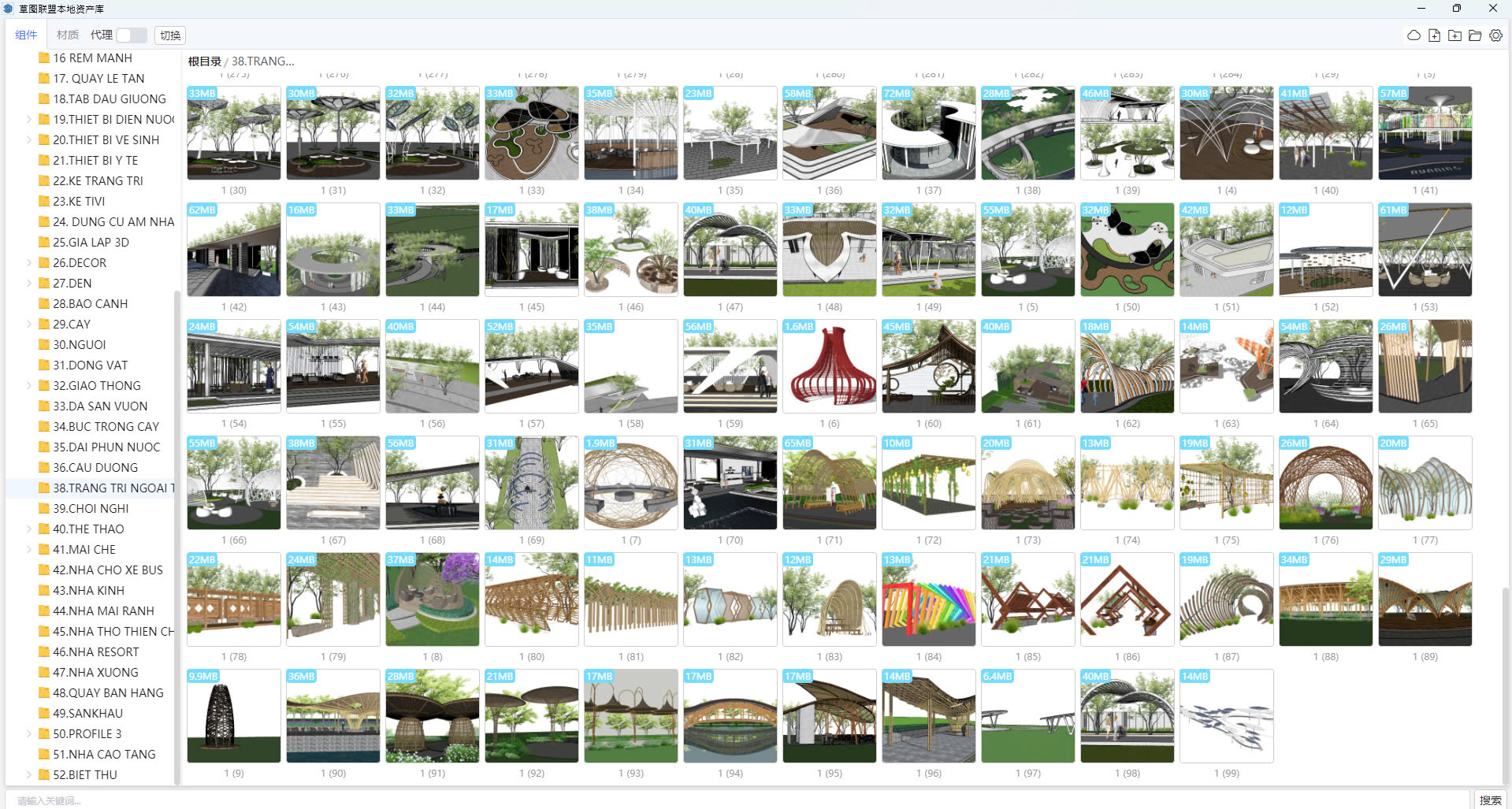Click the 搜索 search button
Screen dimensions: 1512x809
tap(1489, 800)
